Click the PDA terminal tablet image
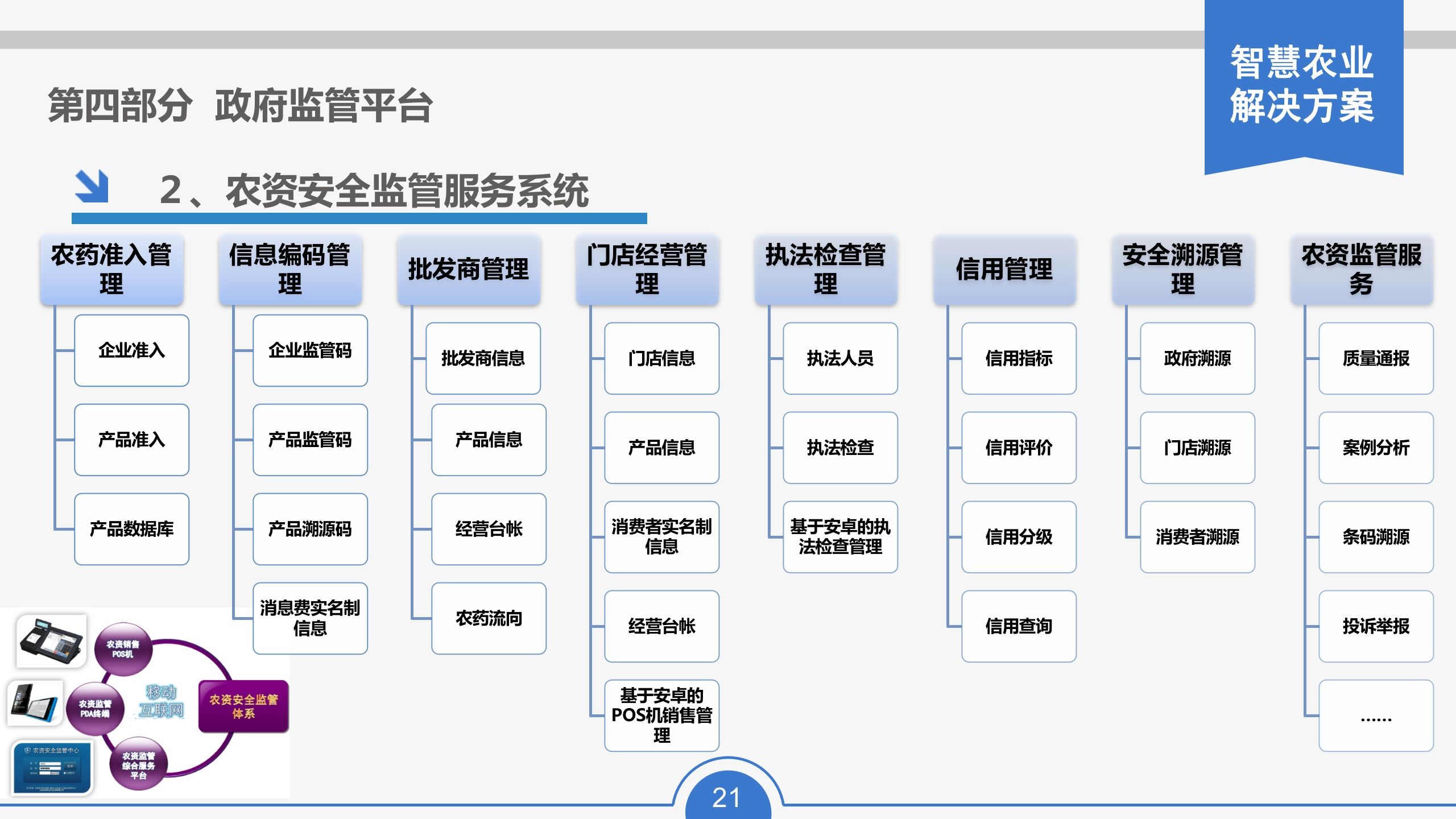1456x819 pixels. (35, 704)
